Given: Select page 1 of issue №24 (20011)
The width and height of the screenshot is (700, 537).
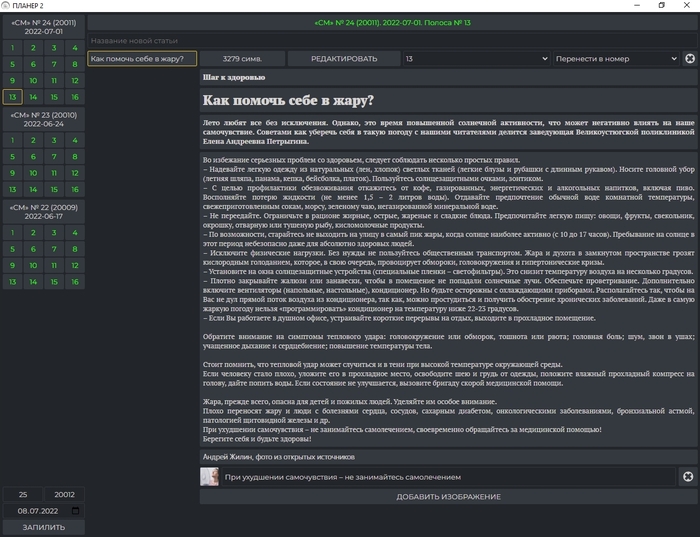Looking at the screenshot, I should tap(12, 47).
